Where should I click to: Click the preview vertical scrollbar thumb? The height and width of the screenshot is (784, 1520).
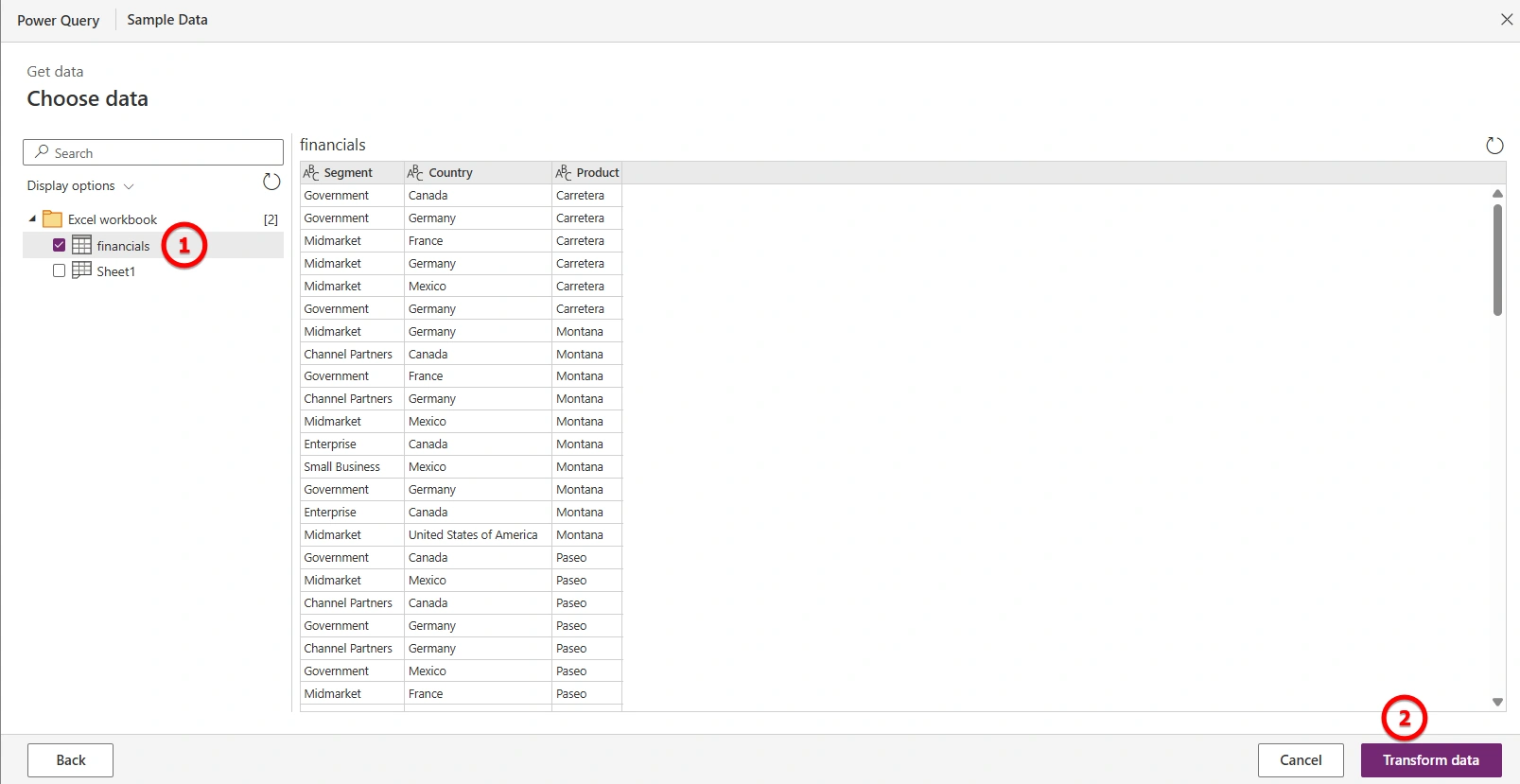click(x=1497, y=260)
